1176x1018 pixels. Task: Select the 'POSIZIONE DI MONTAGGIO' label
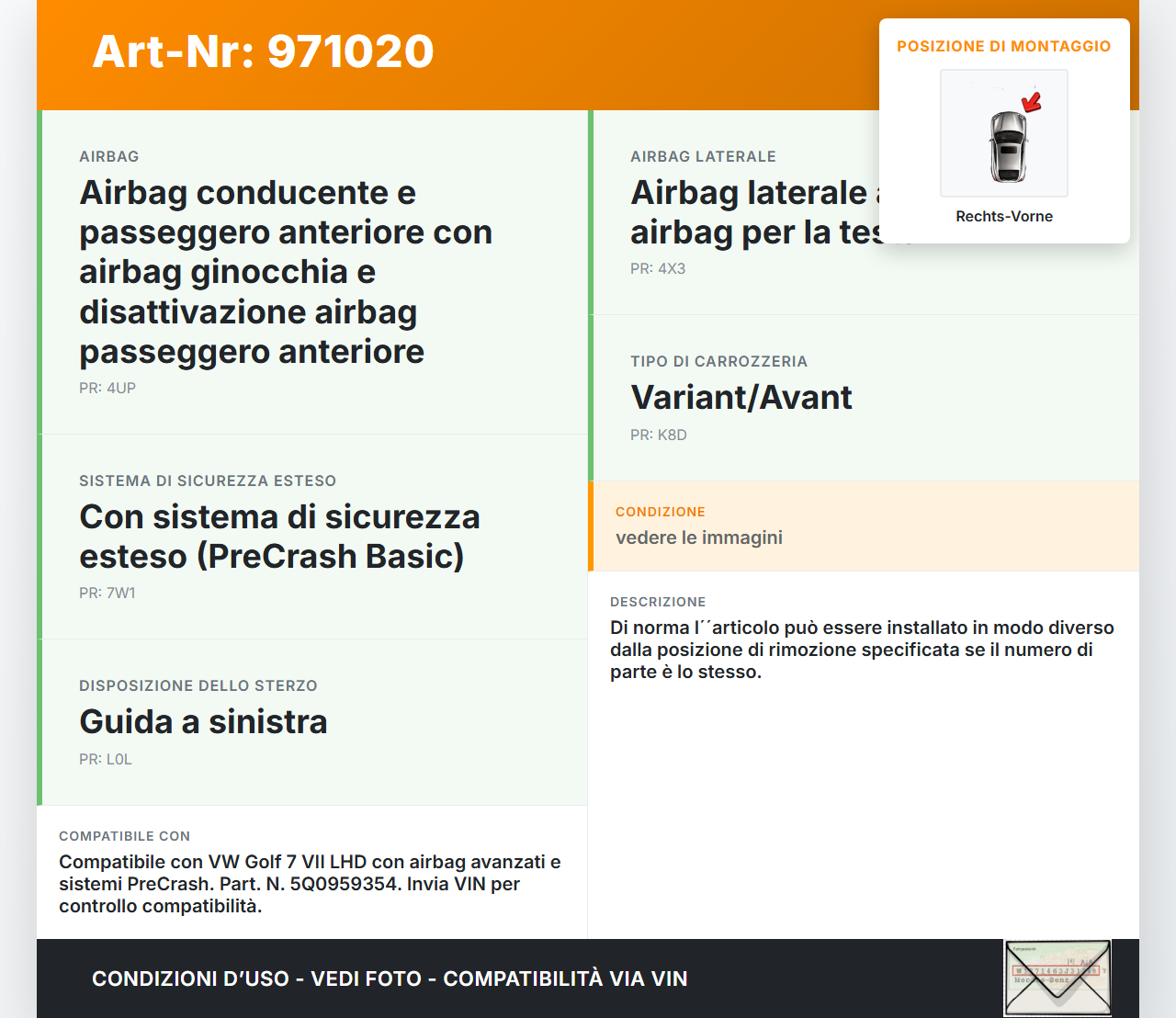coord(1004,46)
